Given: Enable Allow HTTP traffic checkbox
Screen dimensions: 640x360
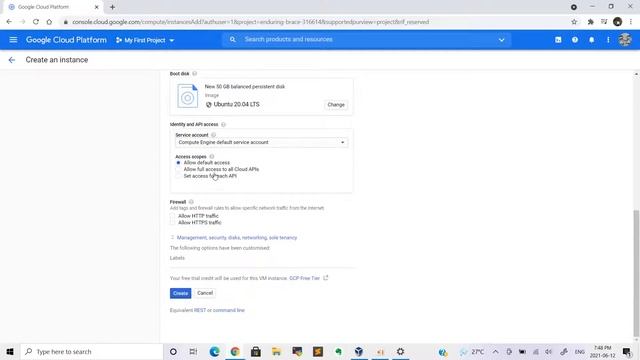Looking at the screenshot, I should coord(172,216).
